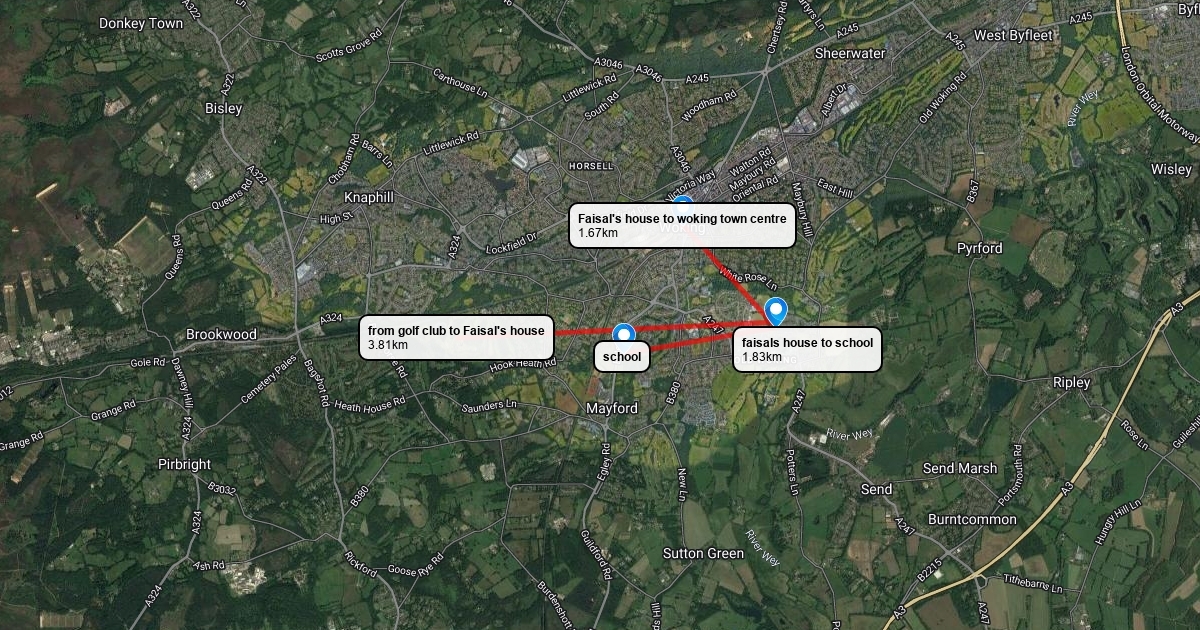Click the Mayford place label
Viewport: 1200px width, 630px height.
point(611,409)
